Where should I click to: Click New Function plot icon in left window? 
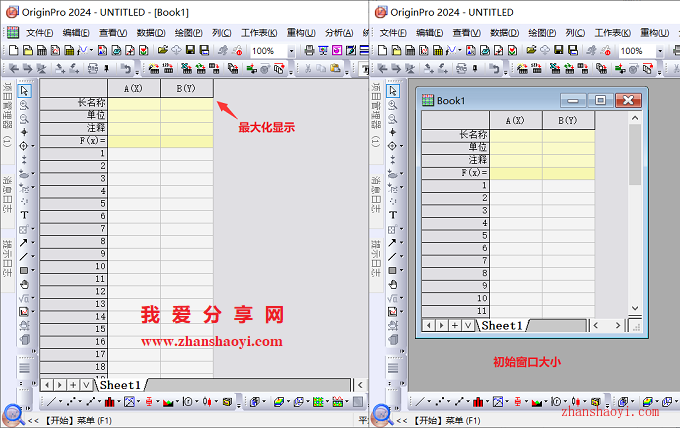click(82, 51)
